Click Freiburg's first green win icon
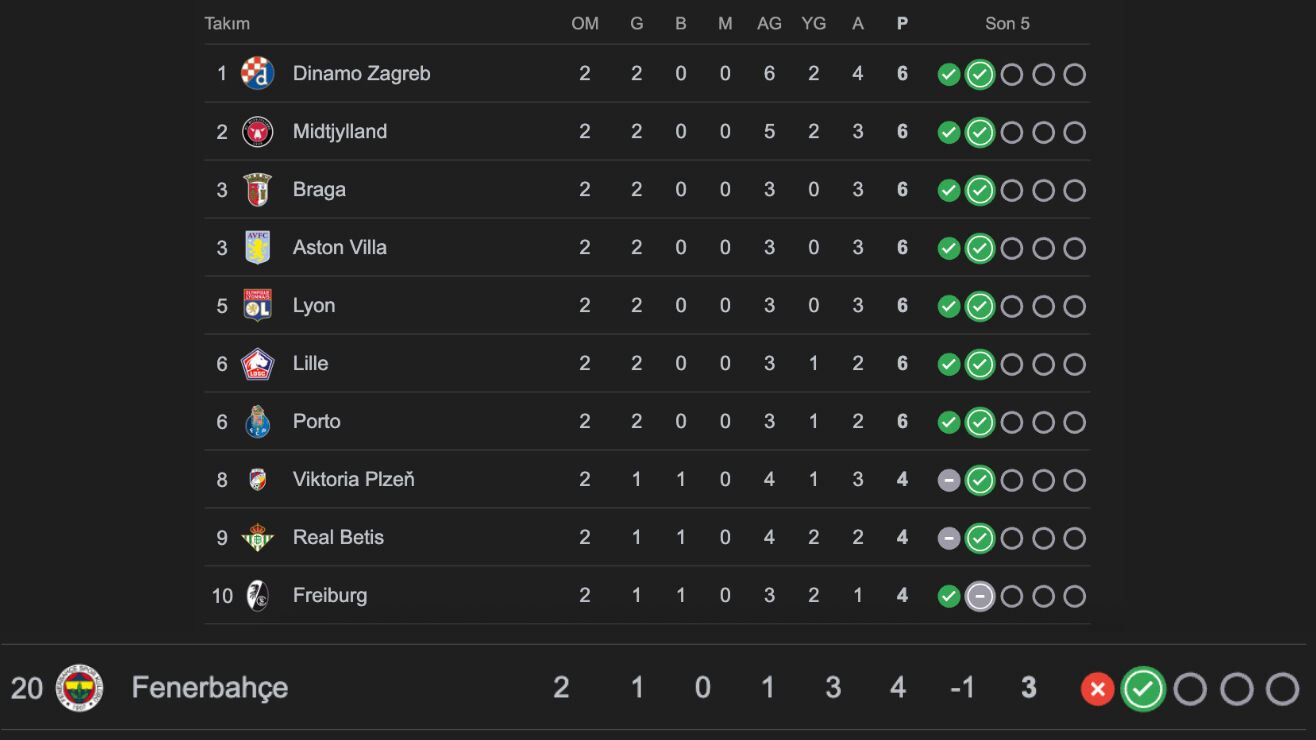 pos(949,597)
